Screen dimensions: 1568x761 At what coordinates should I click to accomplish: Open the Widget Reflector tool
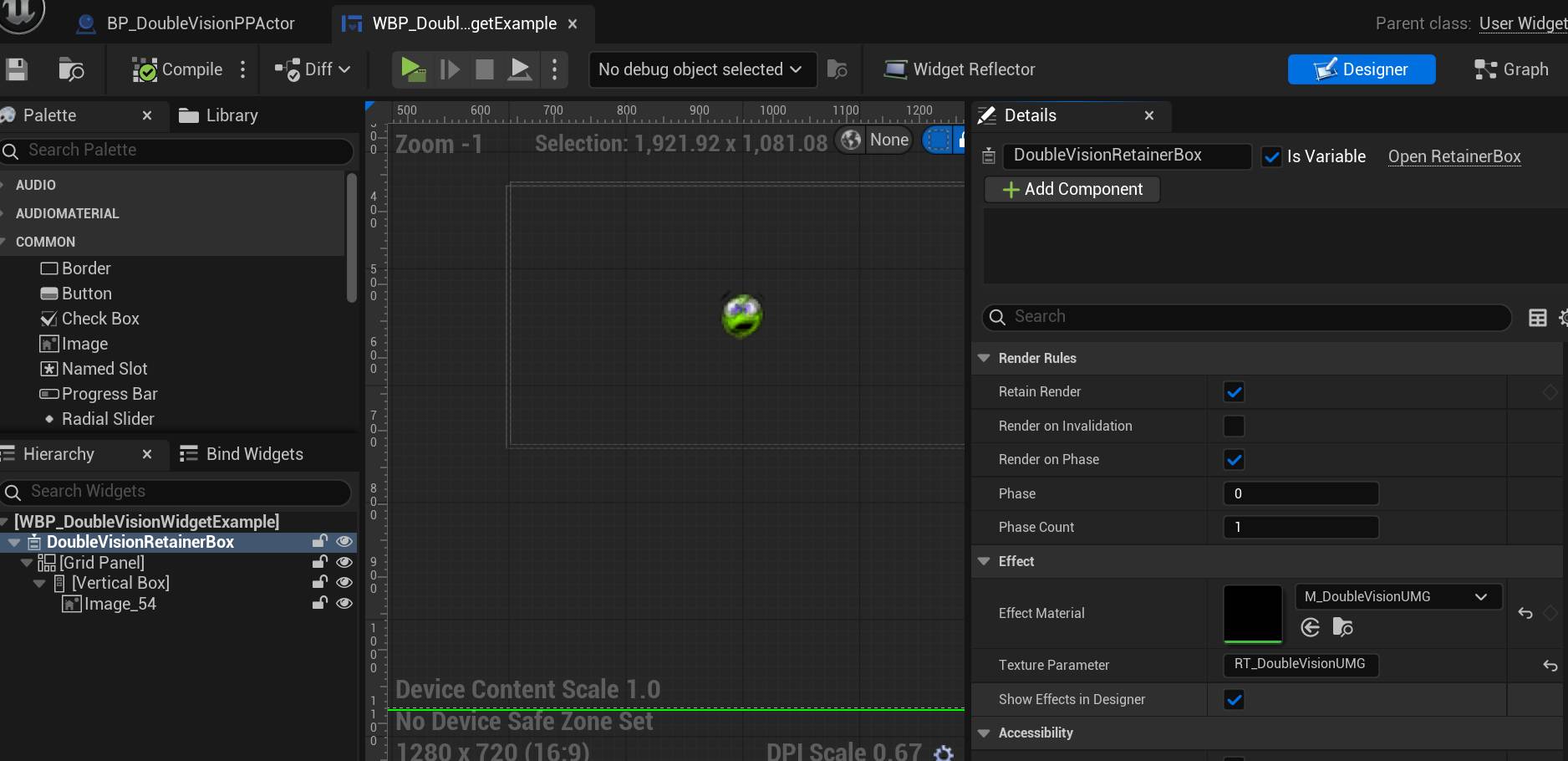(x=960, y=69)
